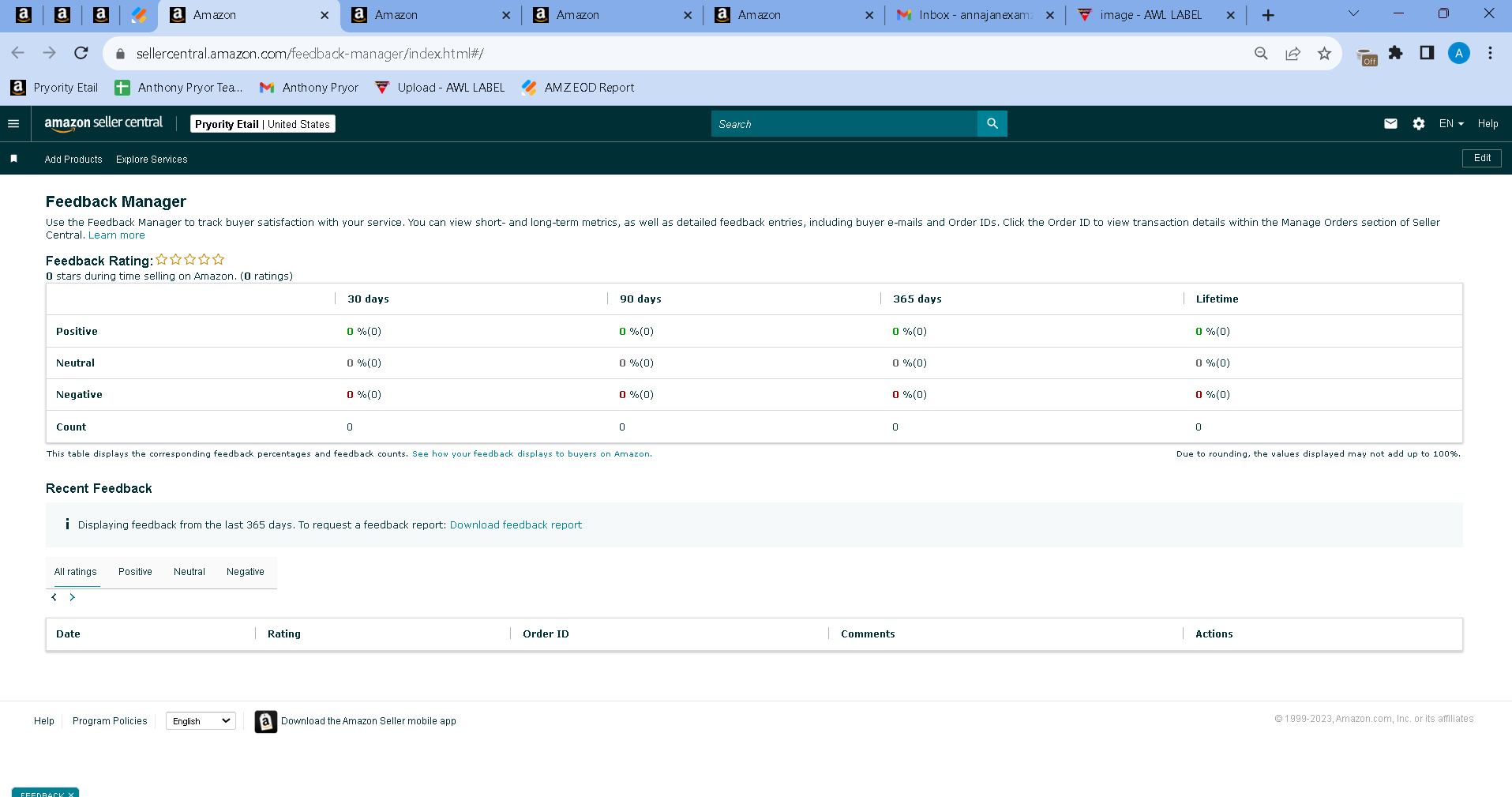Go back with browser back arrow
Viewport: 1512px width, 797px height.
click(x=18, y=53)
